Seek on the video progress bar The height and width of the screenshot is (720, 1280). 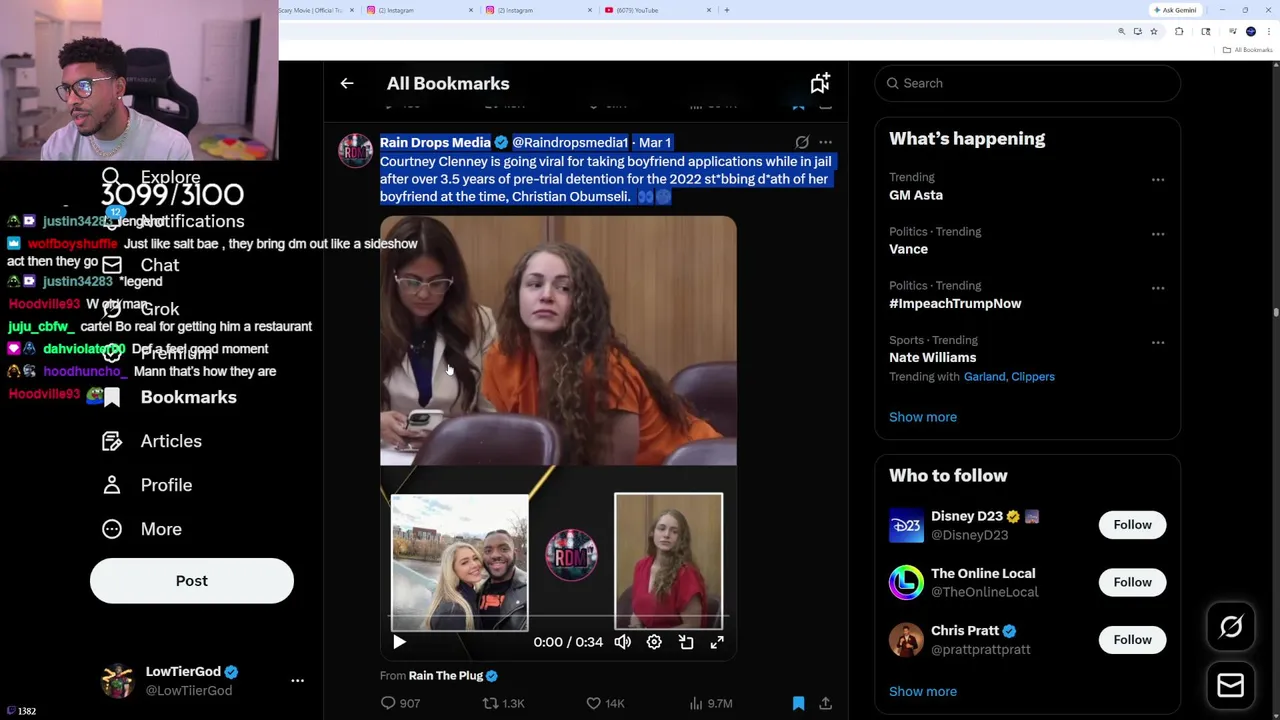click(558, 617)
